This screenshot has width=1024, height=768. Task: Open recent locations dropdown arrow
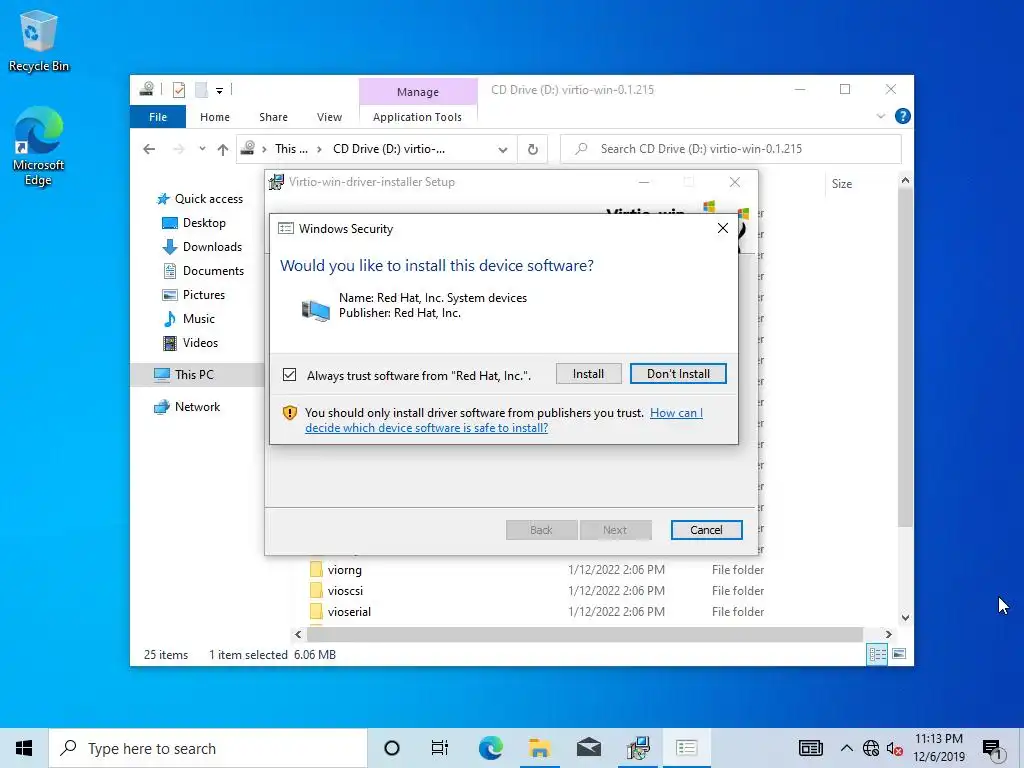click(202, 149)
